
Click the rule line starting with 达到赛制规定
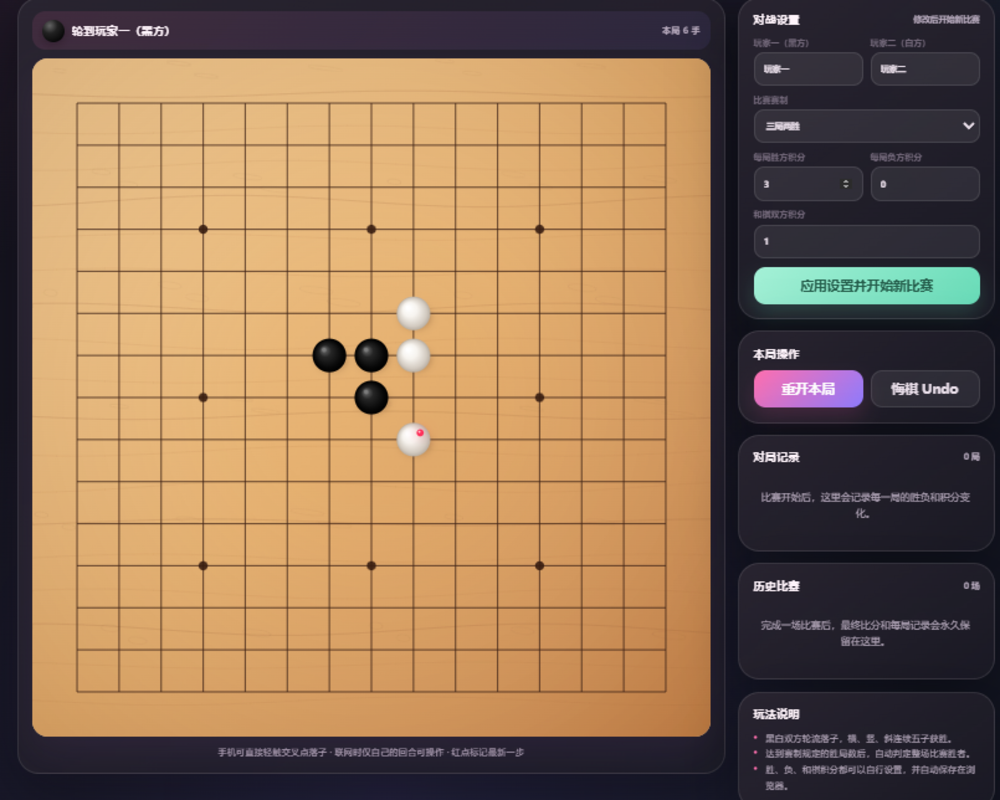[x=868, y=754]
